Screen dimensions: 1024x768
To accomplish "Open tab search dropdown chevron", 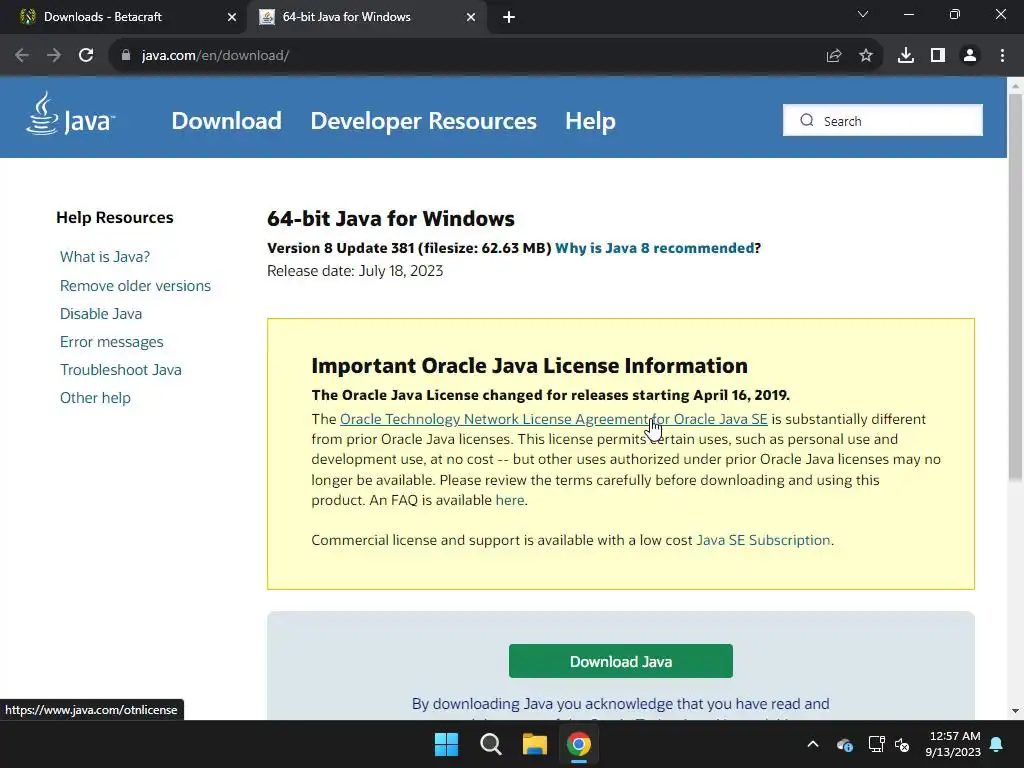I will [863, 14].
